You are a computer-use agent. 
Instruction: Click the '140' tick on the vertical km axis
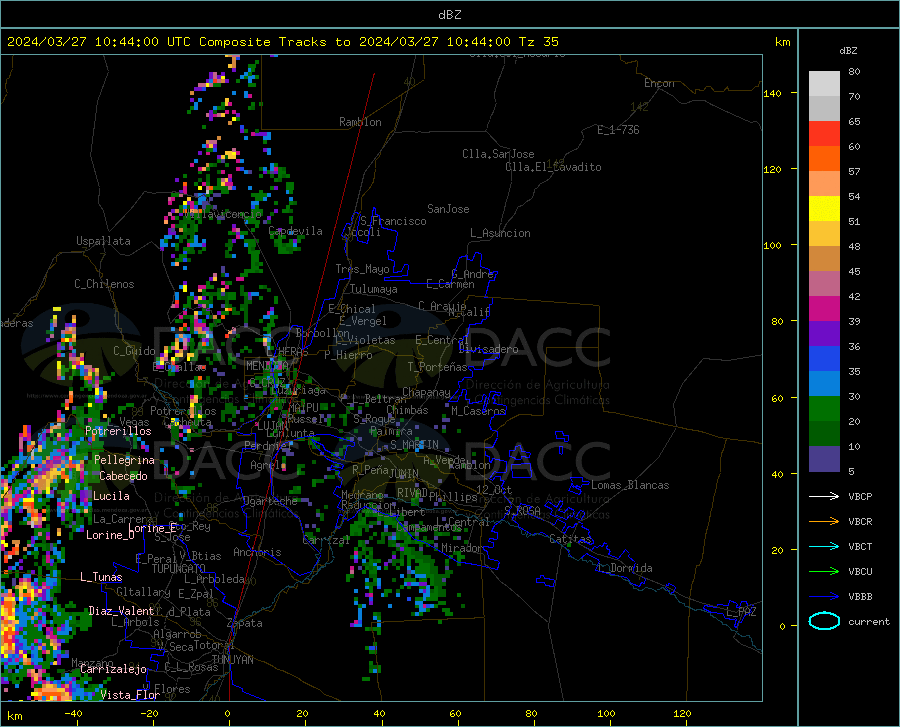coord(772,93)
